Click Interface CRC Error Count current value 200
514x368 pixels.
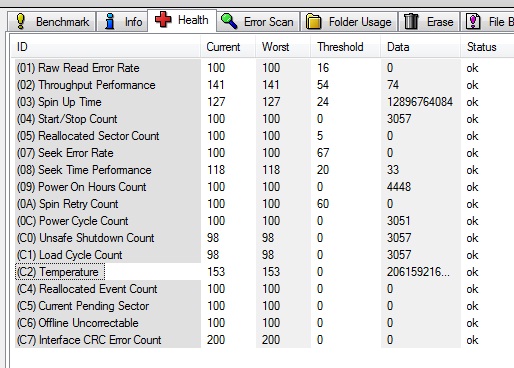coord(216,340)
